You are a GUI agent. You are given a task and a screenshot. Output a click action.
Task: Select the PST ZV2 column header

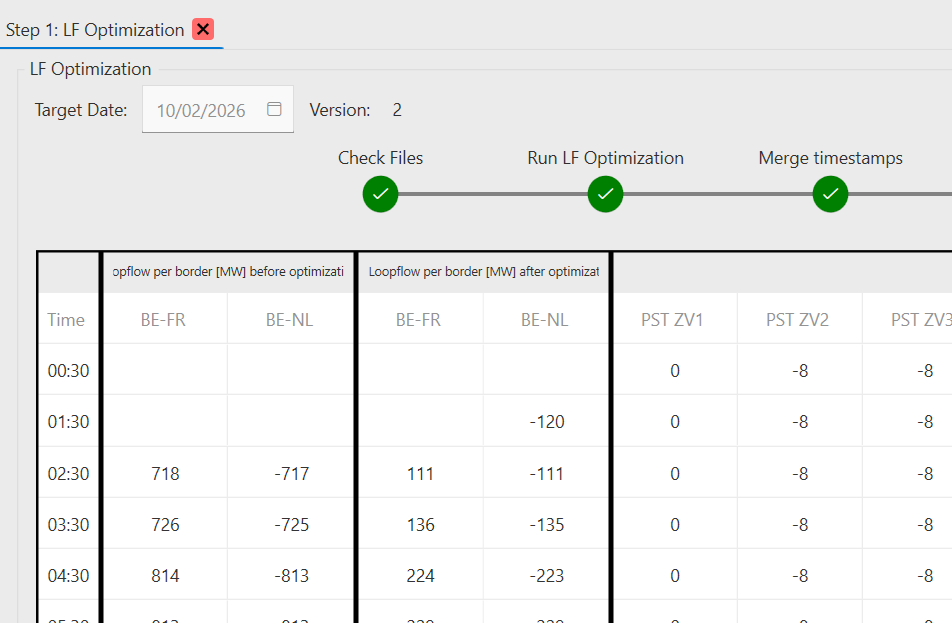798,320
